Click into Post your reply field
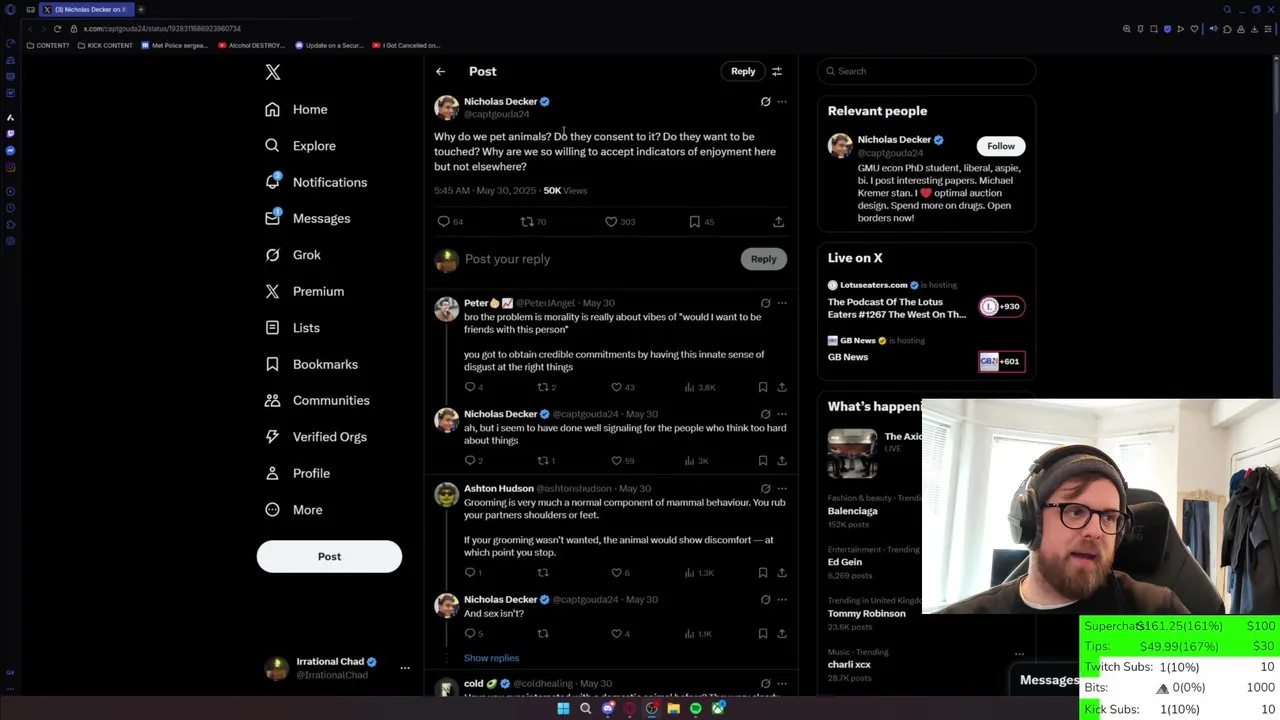 coord(600,259)
